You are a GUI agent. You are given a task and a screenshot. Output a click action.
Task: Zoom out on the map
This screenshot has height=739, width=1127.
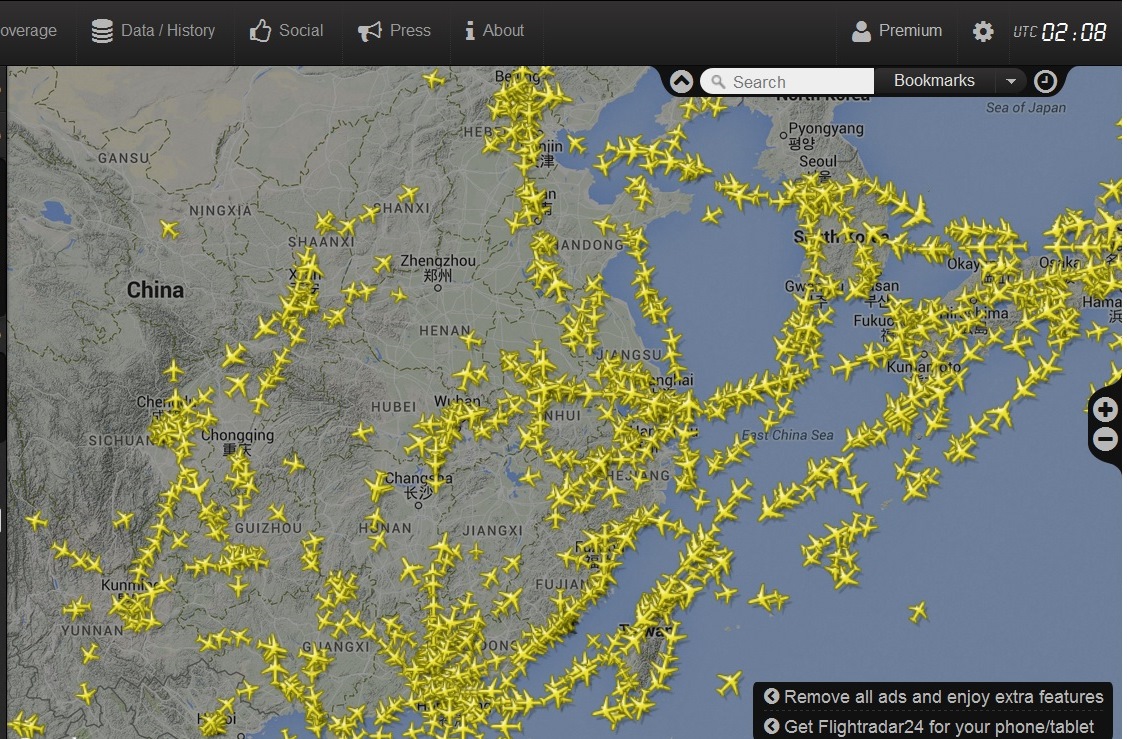point(1105,439)
